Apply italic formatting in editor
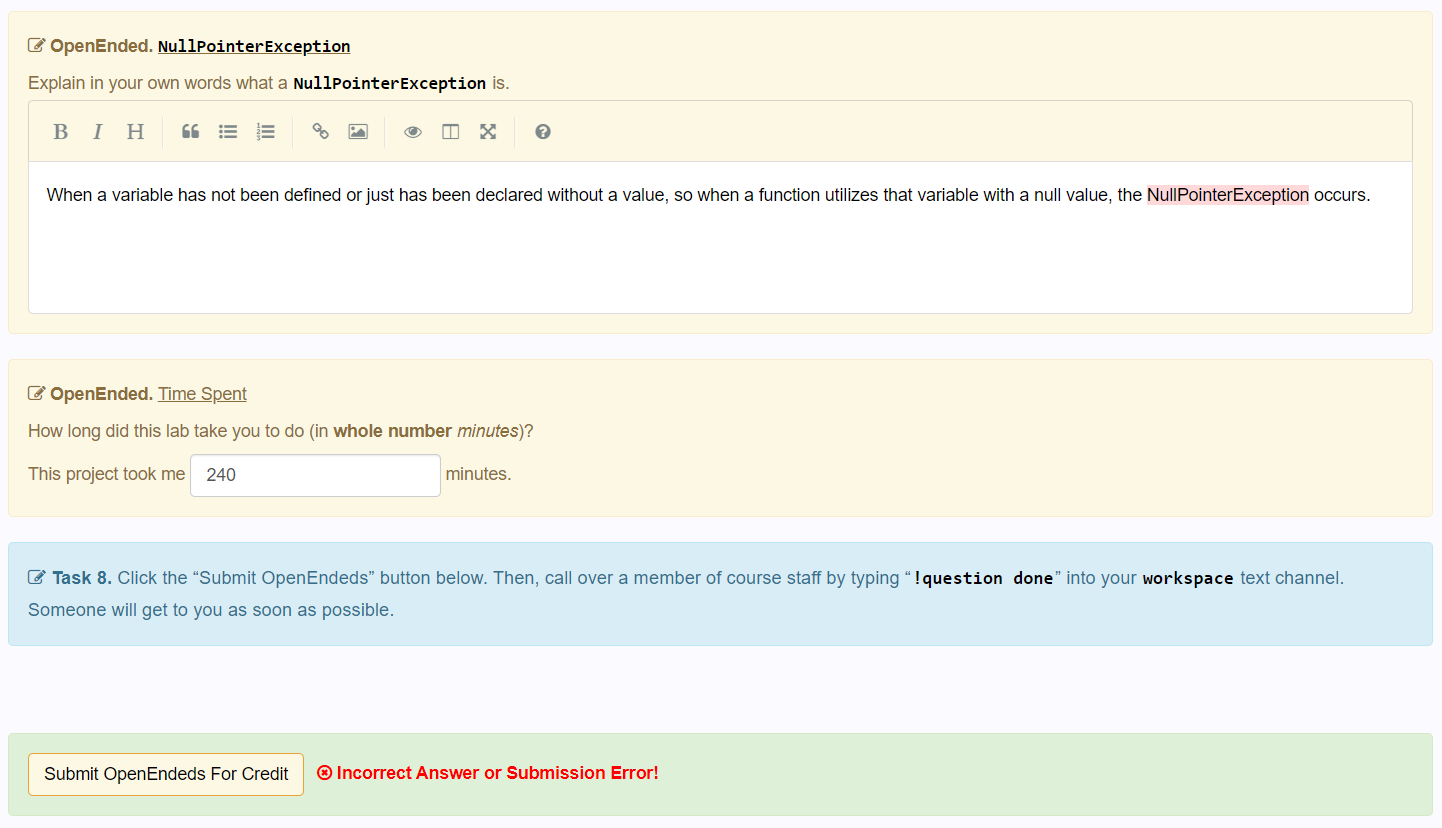This screenshot has height=828, width=1442. coord(97,132)
